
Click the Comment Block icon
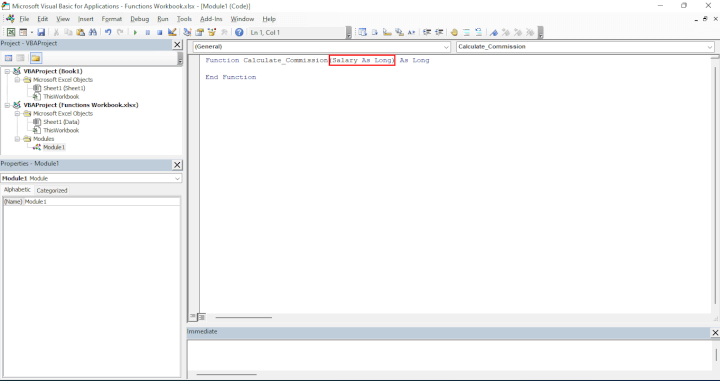pos(467,32)
